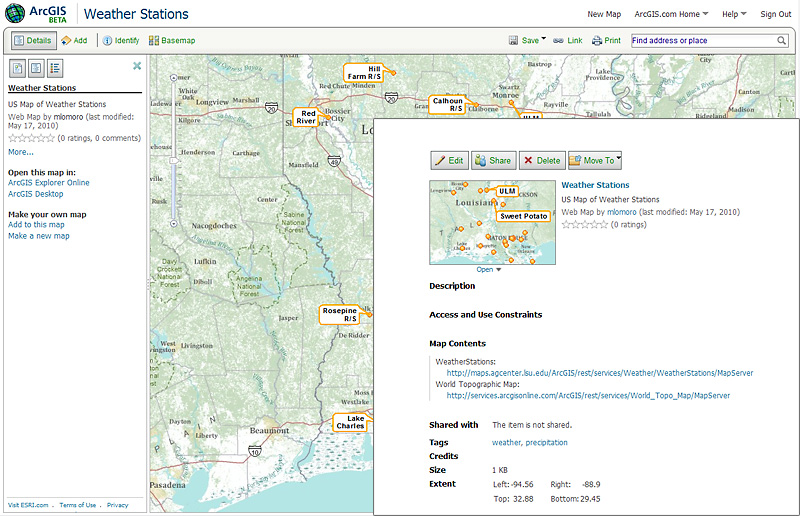The height and width of the screenshot is (516, 800).
Task: Click mlomoro author link in item details
Action: [621, 212]
